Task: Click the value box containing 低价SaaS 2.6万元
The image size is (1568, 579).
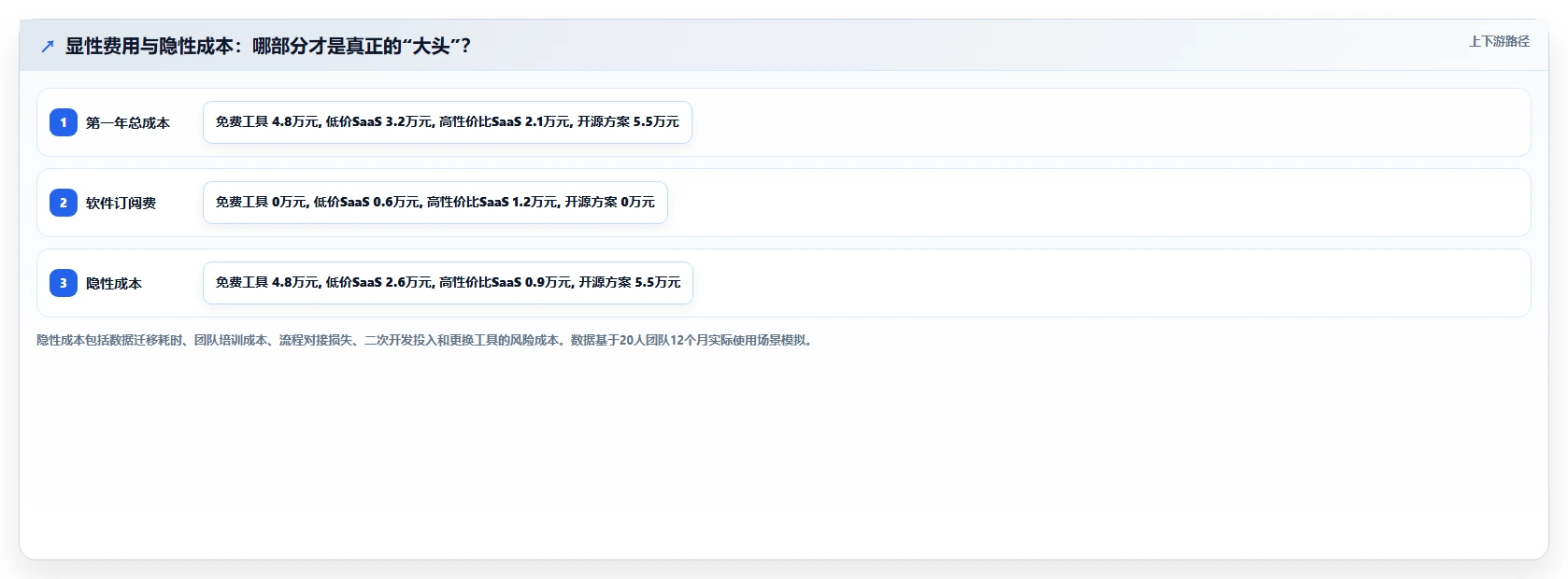Action: pyautogui.click(x=448, y=283)
